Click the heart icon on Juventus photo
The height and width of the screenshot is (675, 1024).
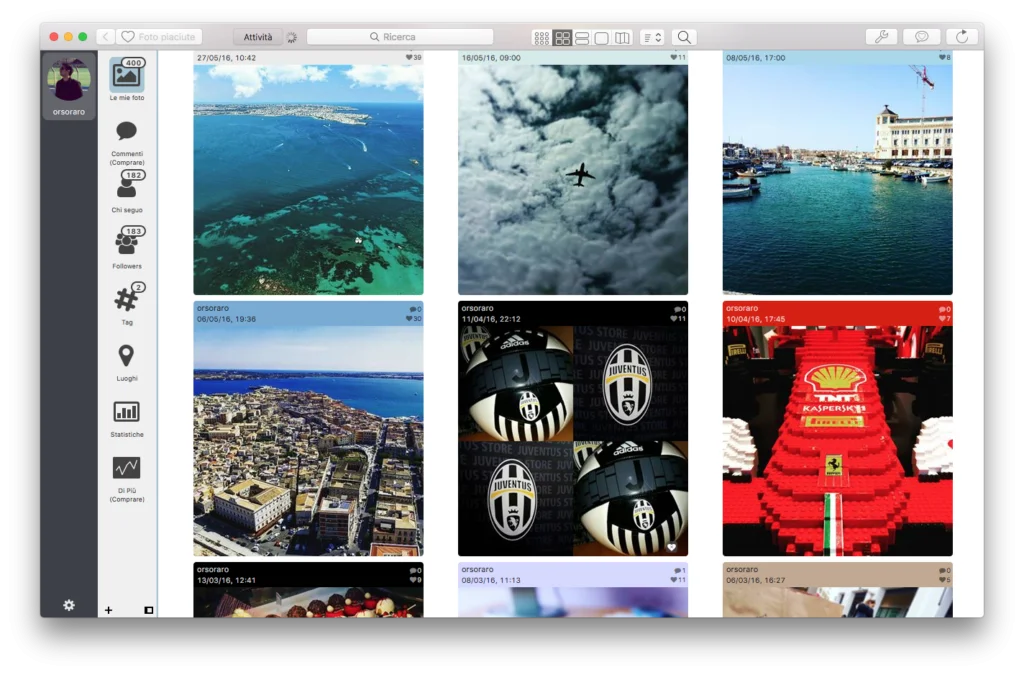click(x=671, y=547)
